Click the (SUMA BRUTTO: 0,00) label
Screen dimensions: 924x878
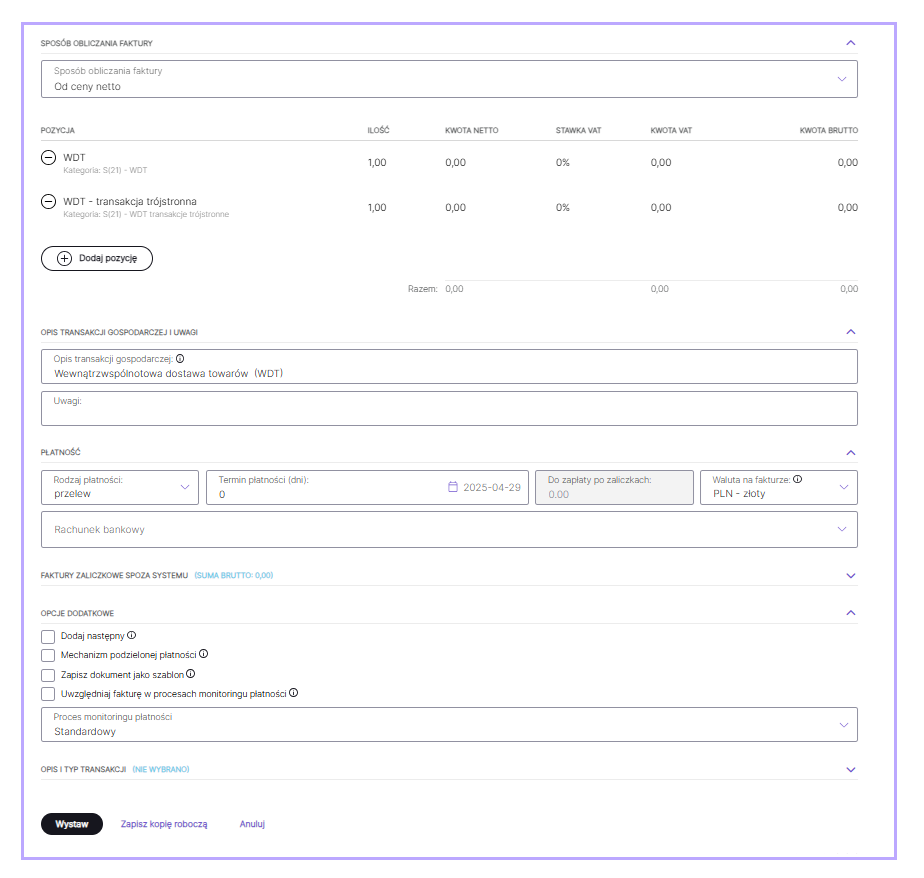[234, 576]
